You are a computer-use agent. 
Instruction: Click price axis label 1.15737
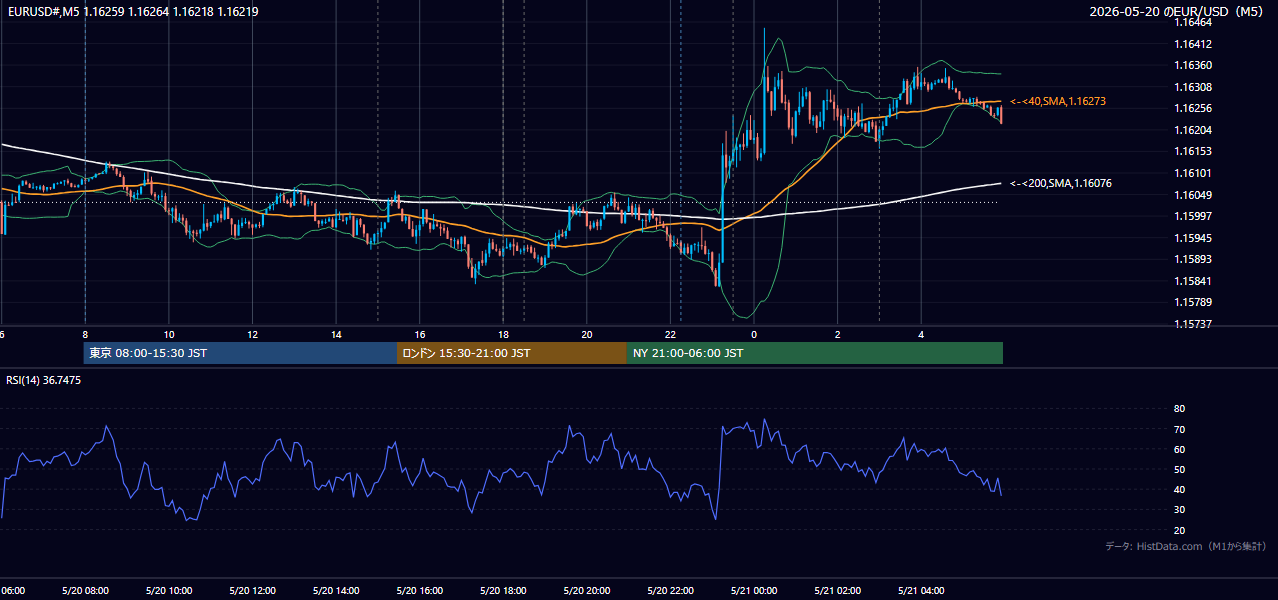coord(1193,324)
